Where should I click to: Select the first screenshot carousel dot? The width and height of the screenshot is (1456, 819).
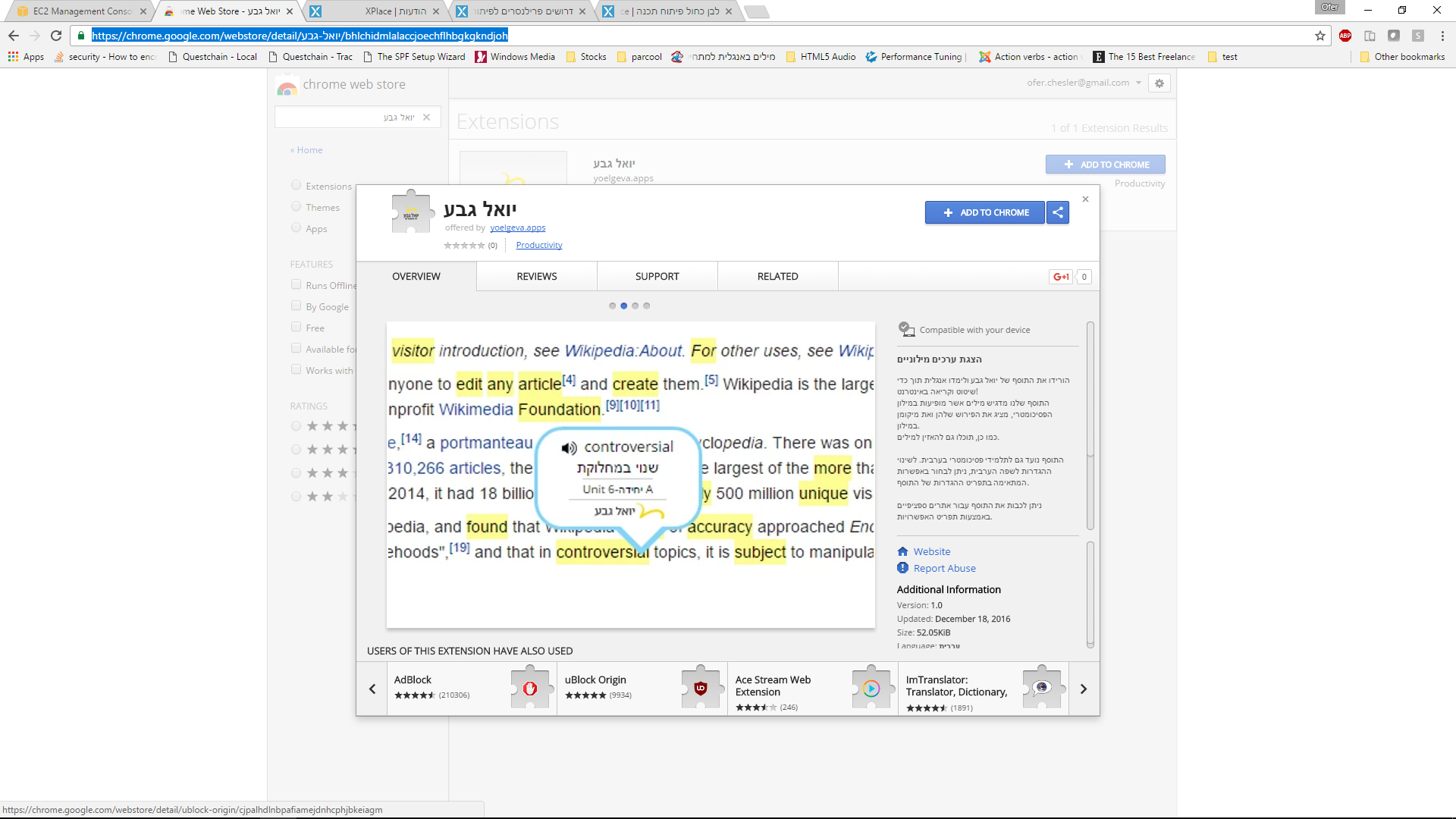(613, 306)
